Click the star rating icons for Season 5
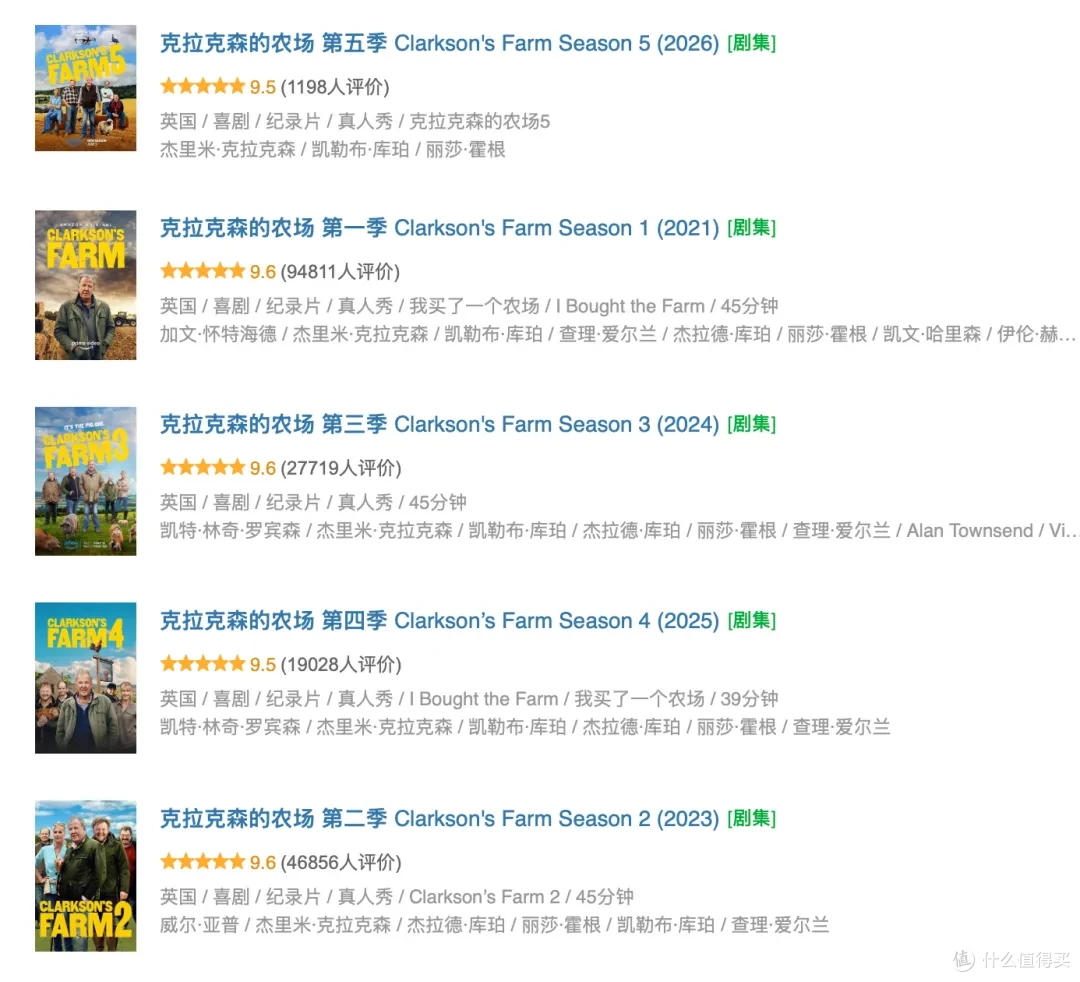 pos(202,87)
